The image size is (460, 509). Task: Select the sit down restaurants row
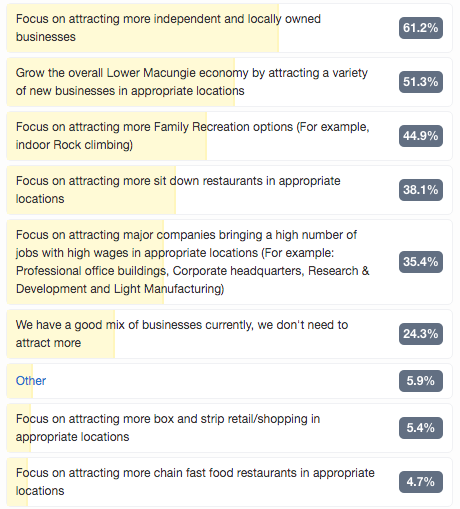click(x=229, y=190)
